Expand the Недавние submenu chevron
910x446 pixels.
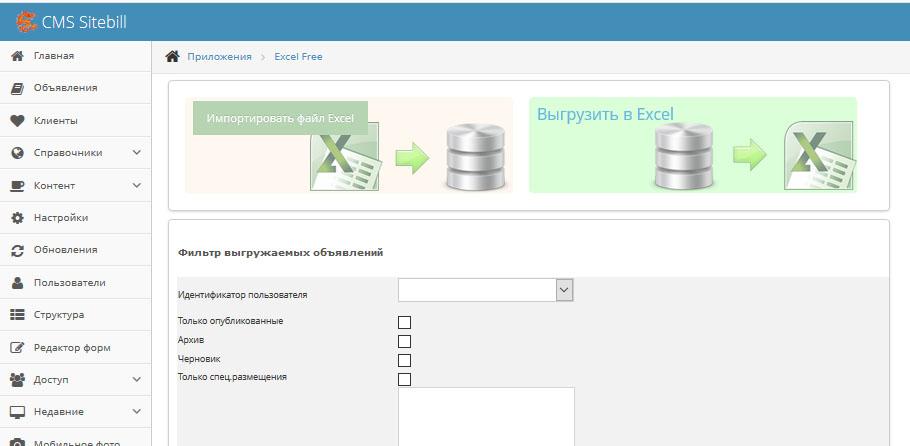coord(137,412)
